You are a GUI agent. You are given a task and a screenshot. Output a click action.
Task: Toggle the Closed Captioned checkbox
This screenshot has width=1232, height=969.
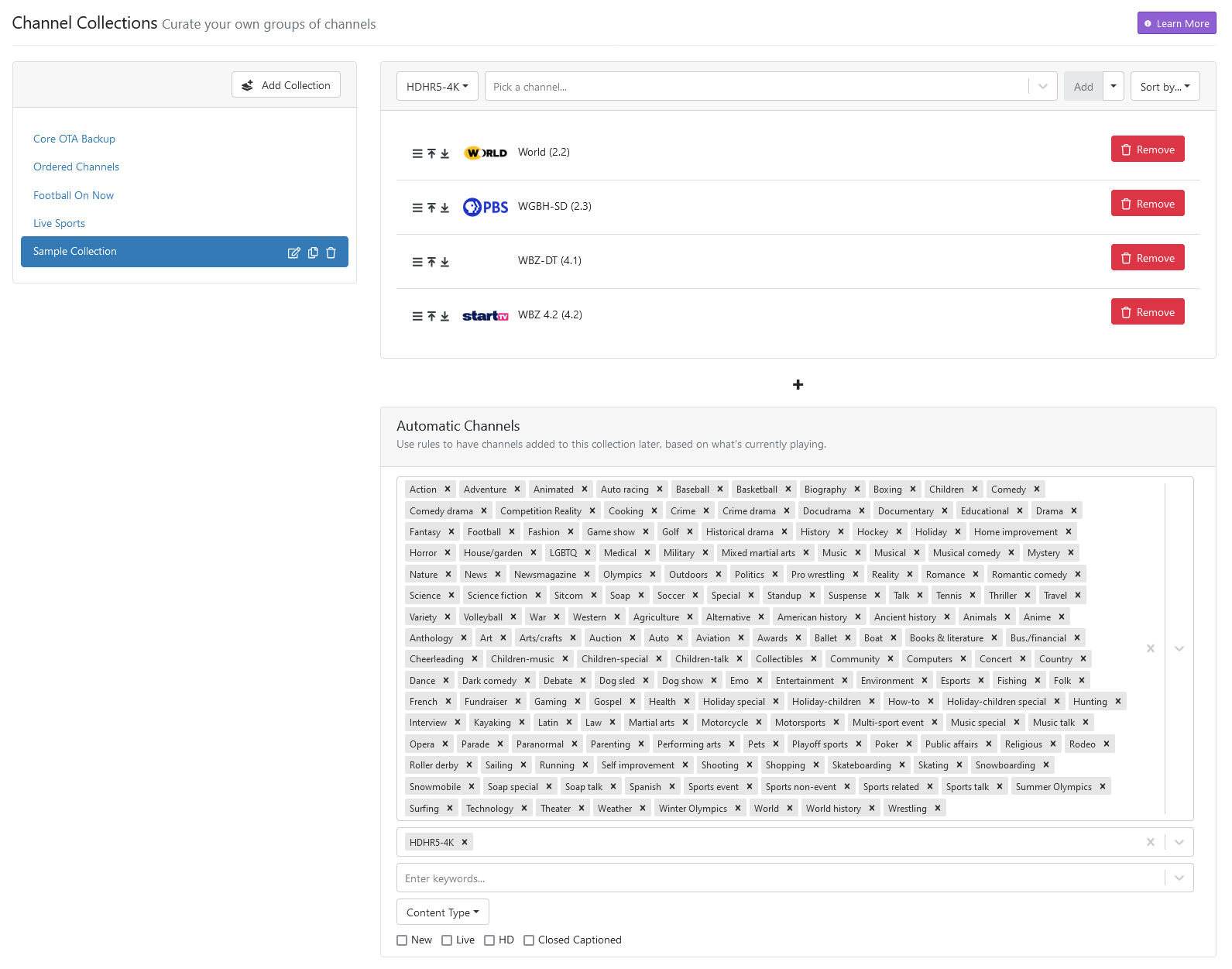pyautogui.click(x=529, y=940)
